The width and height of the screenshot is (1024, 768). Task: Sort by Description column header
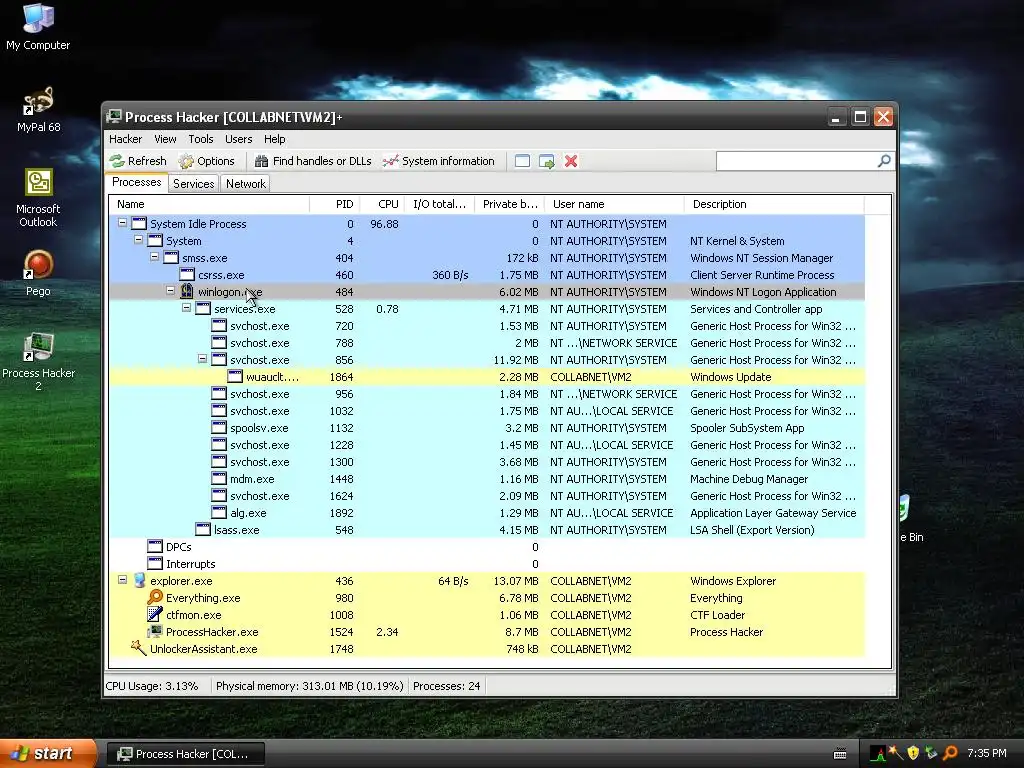tap(775, 204)
